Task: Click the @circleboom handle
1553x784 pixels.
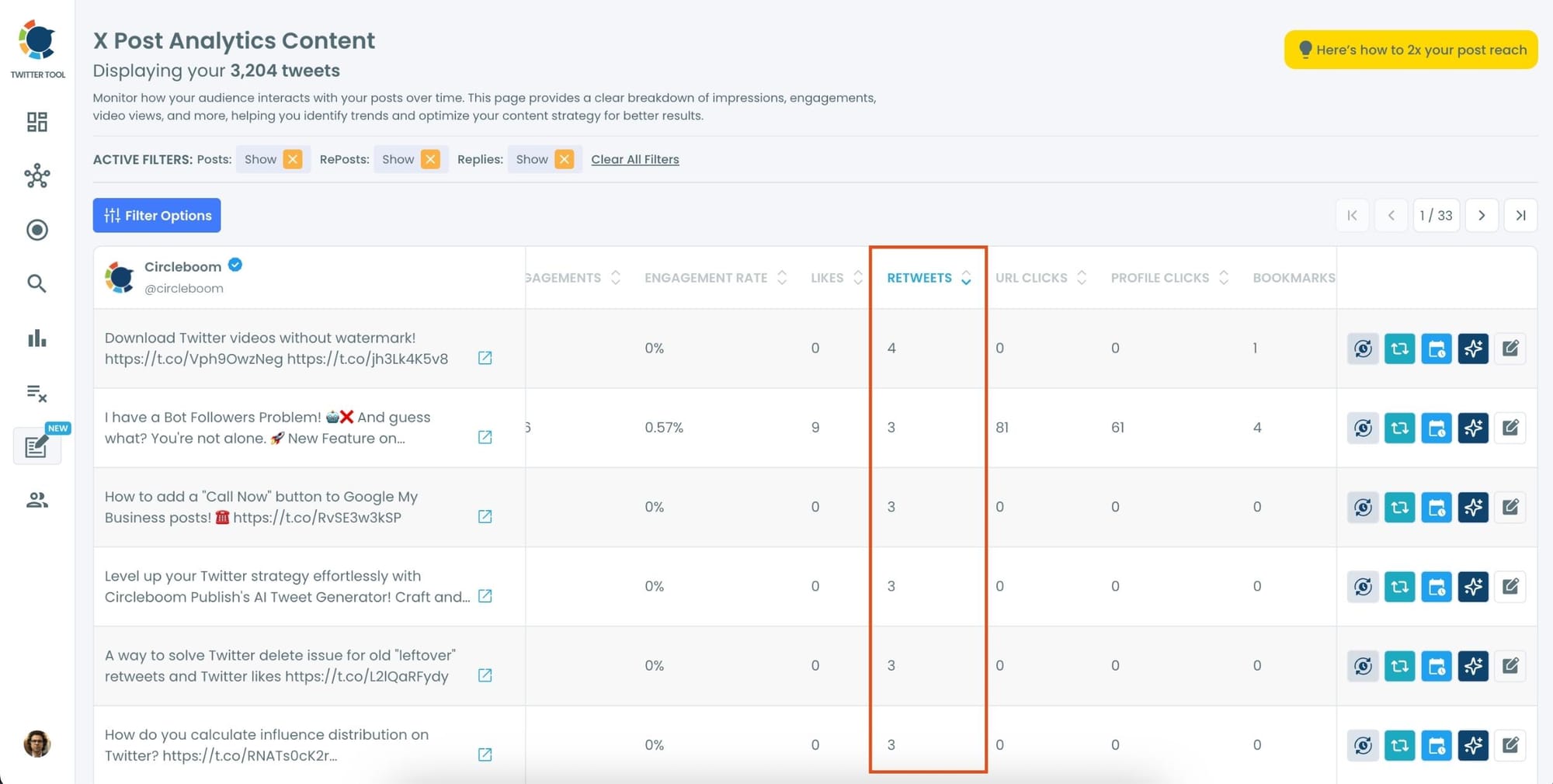Action: (x=184, y=289)
